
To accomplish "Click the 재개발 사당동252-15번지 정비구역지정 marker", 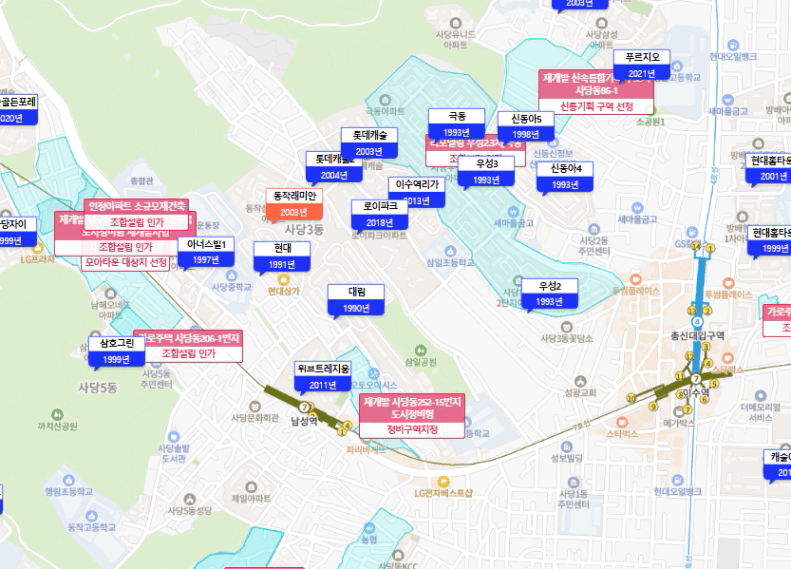I will pos(412,416).
